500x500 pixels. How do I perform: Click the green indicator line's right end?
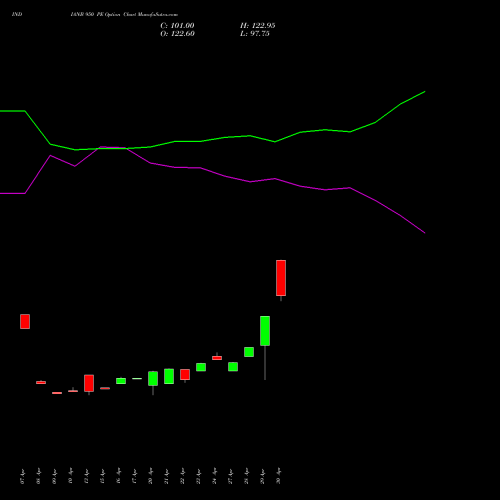(x=425, y=91)
